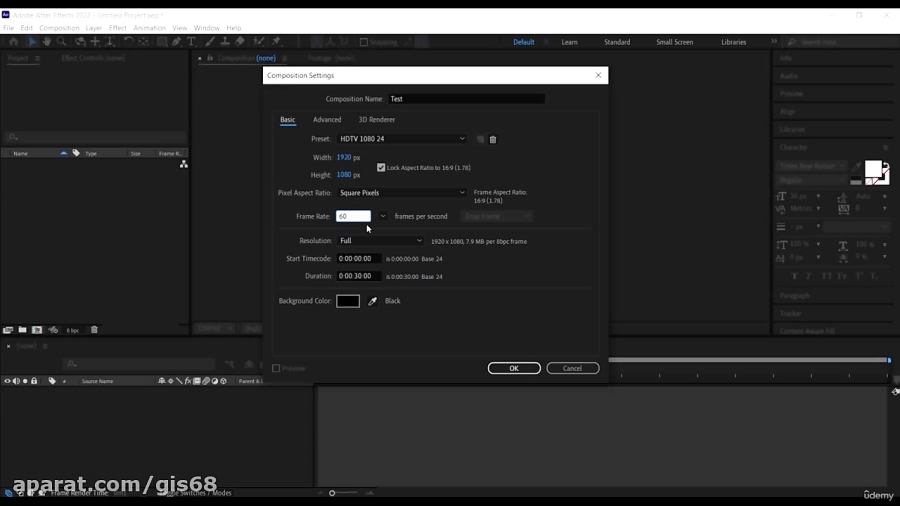Select the Clone Stamp tool
The width and height of the screenshot is (900, 506).
[225, 41]
